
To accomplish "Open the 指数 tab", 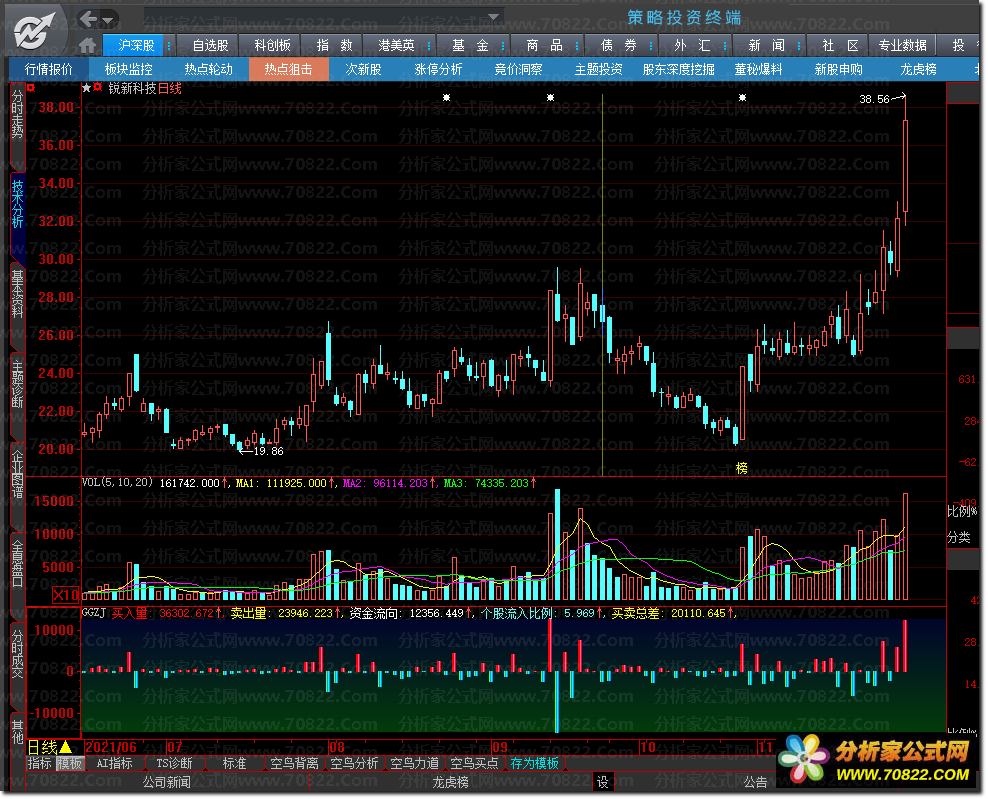I will pos(335,45).
